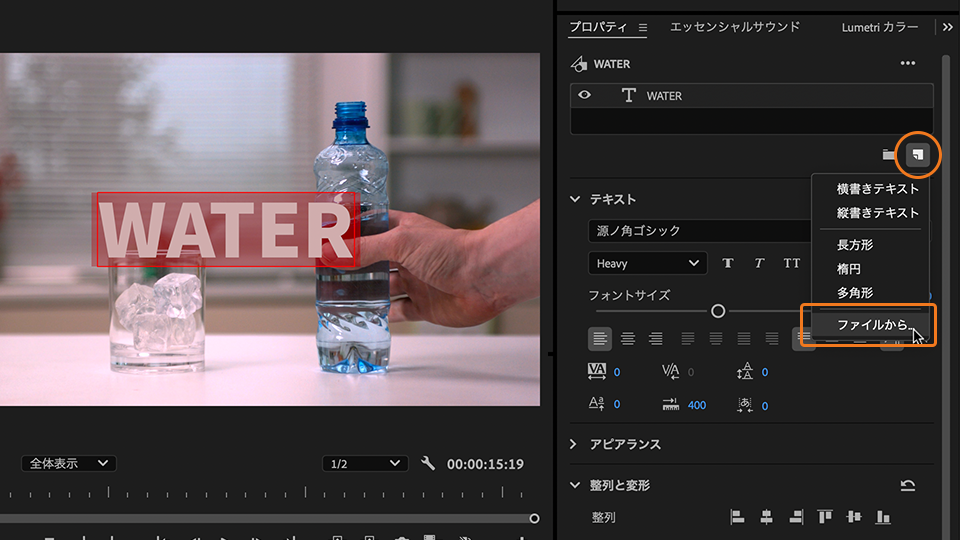Edit the leading value 0
Viewport: 960px width, 540px height.
[765, 372]
